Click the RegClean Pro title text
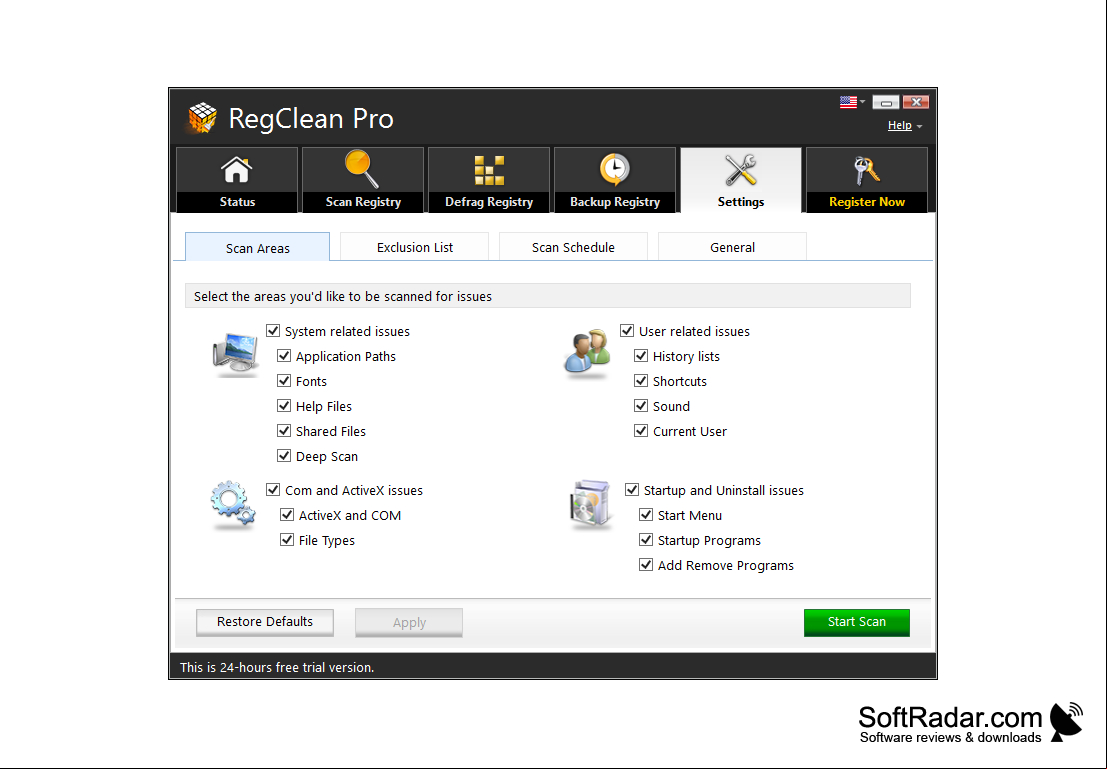This screenshot has height=769, width=1107. [x=311, y=119]
